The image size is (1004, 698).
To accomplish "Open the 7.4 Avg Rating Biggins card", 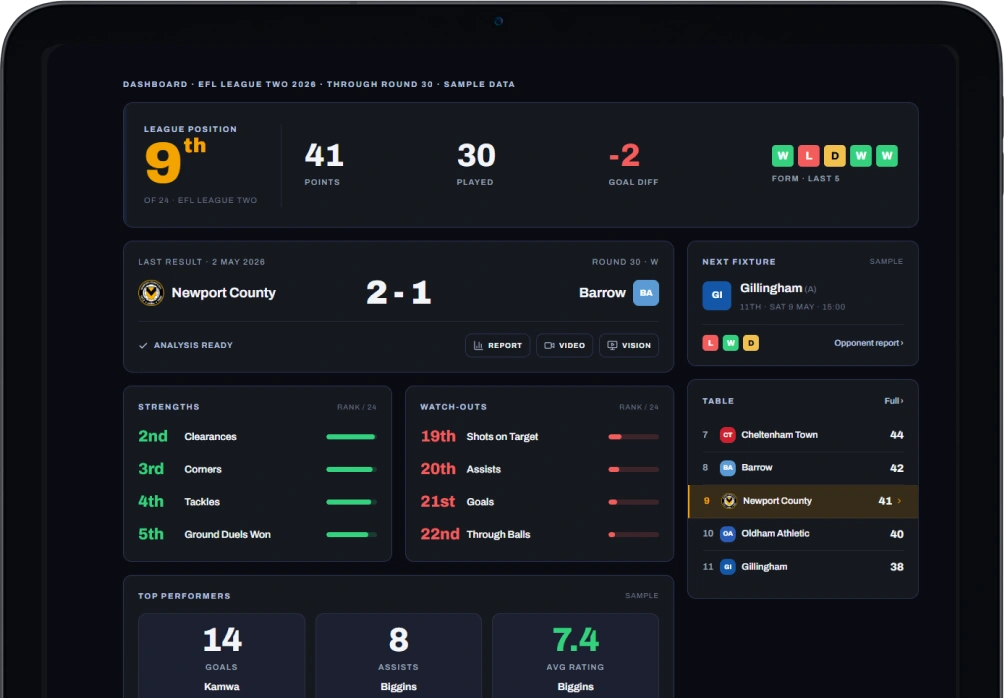I will pyautogui.click(x=575, y=656).
